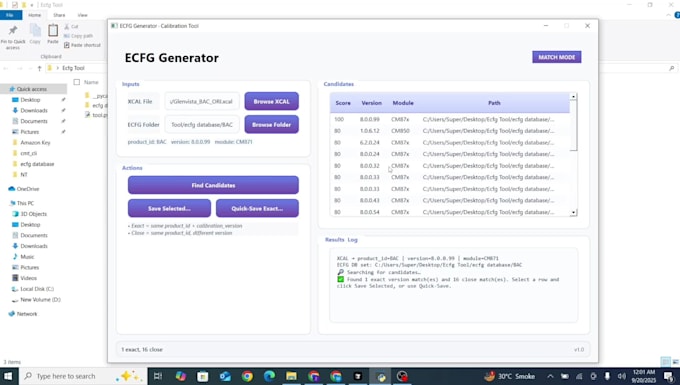
Task: Select candidate row with version 8.0.0.43
Action: coord(450,200)
